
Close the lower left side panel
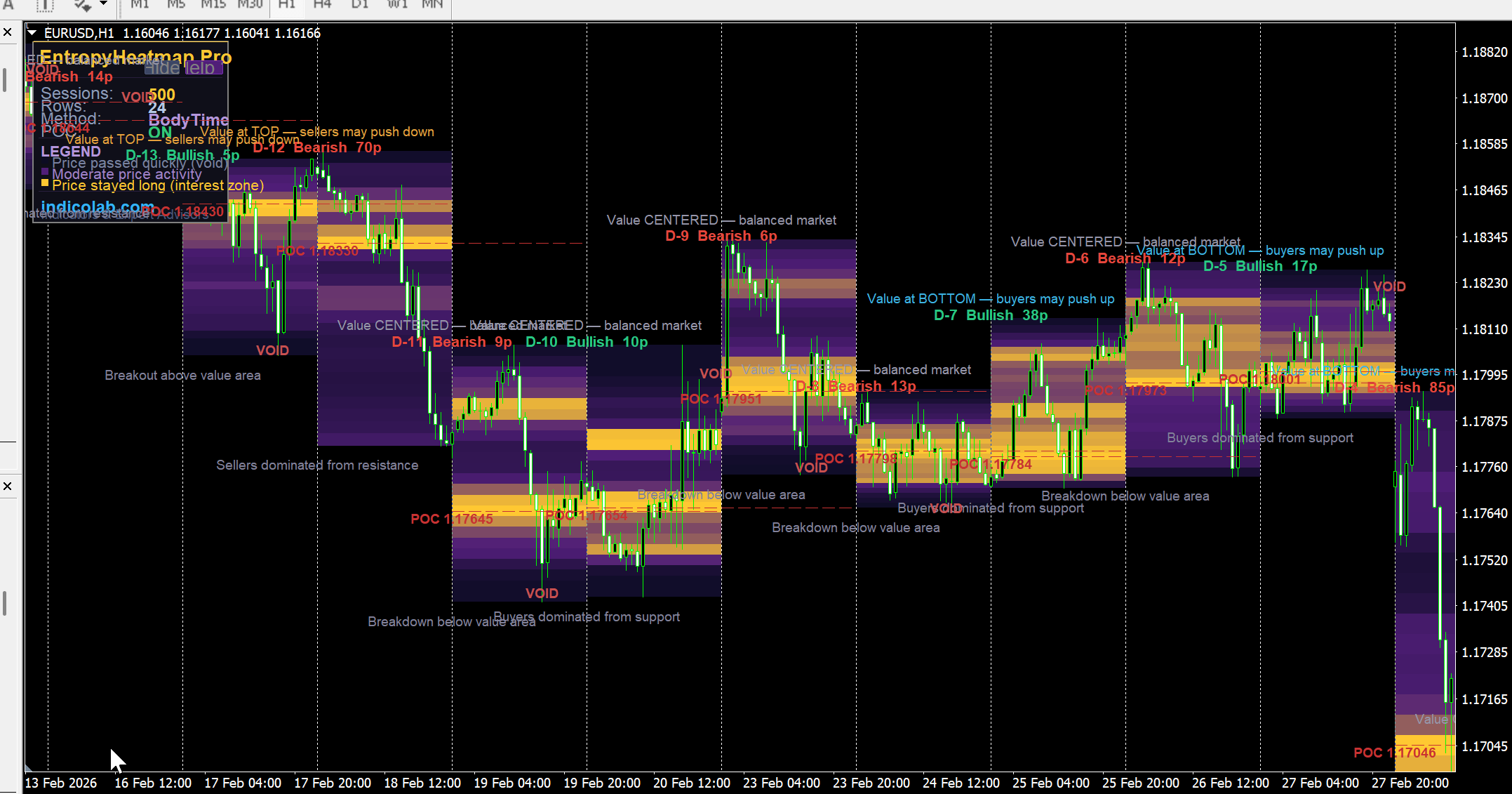coord(8,486)
